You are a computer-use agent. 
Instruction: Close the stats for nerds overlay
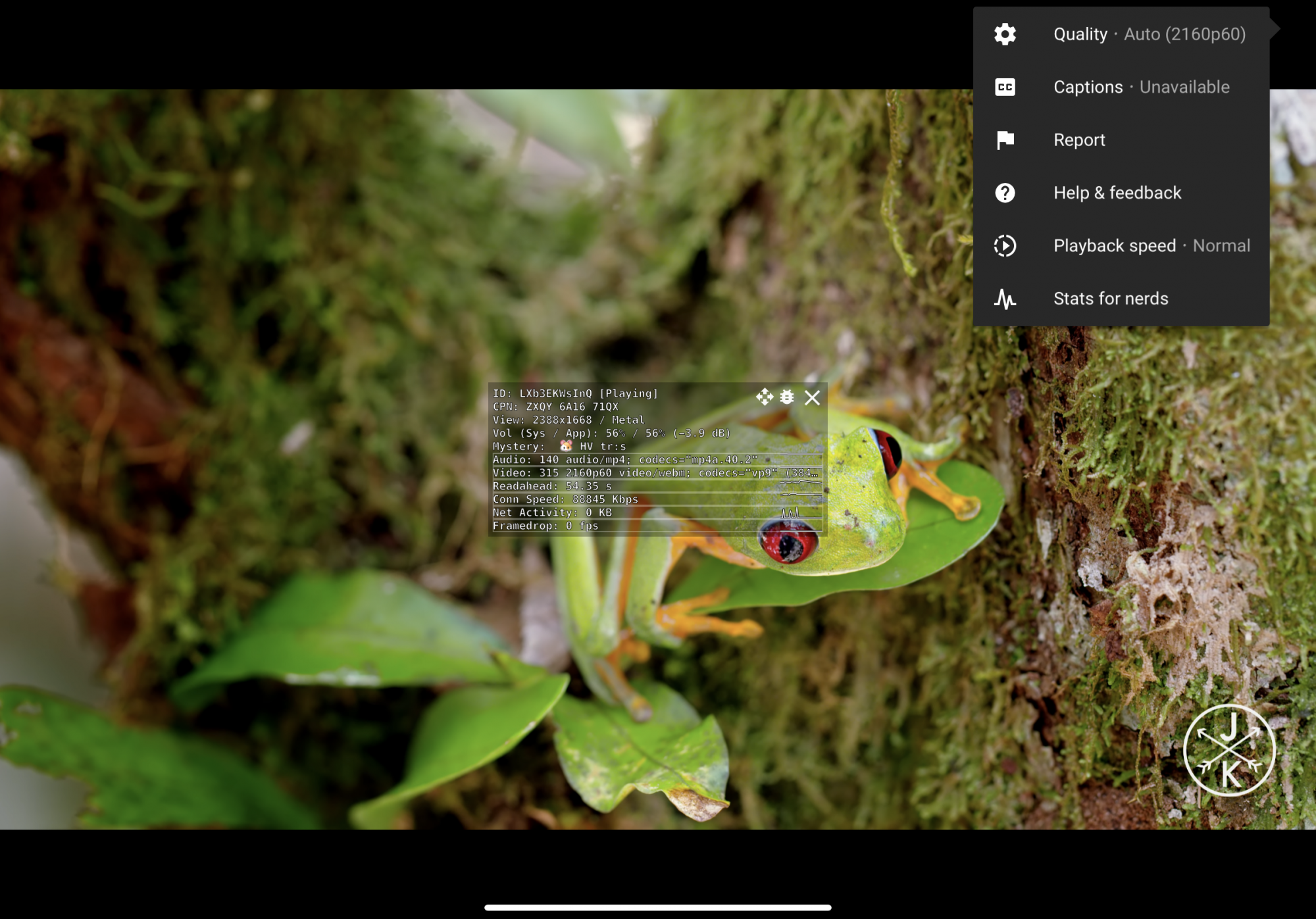[813, 397]
